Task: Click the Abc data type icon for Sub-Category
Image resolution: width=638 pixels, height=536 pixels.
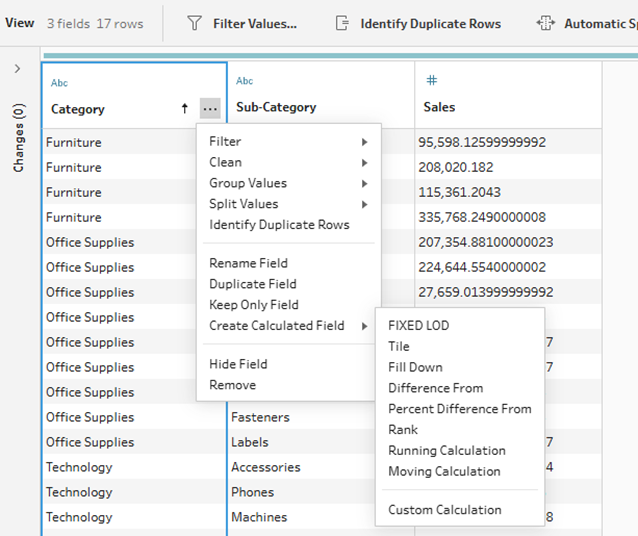Action: [x=245, y=81]
